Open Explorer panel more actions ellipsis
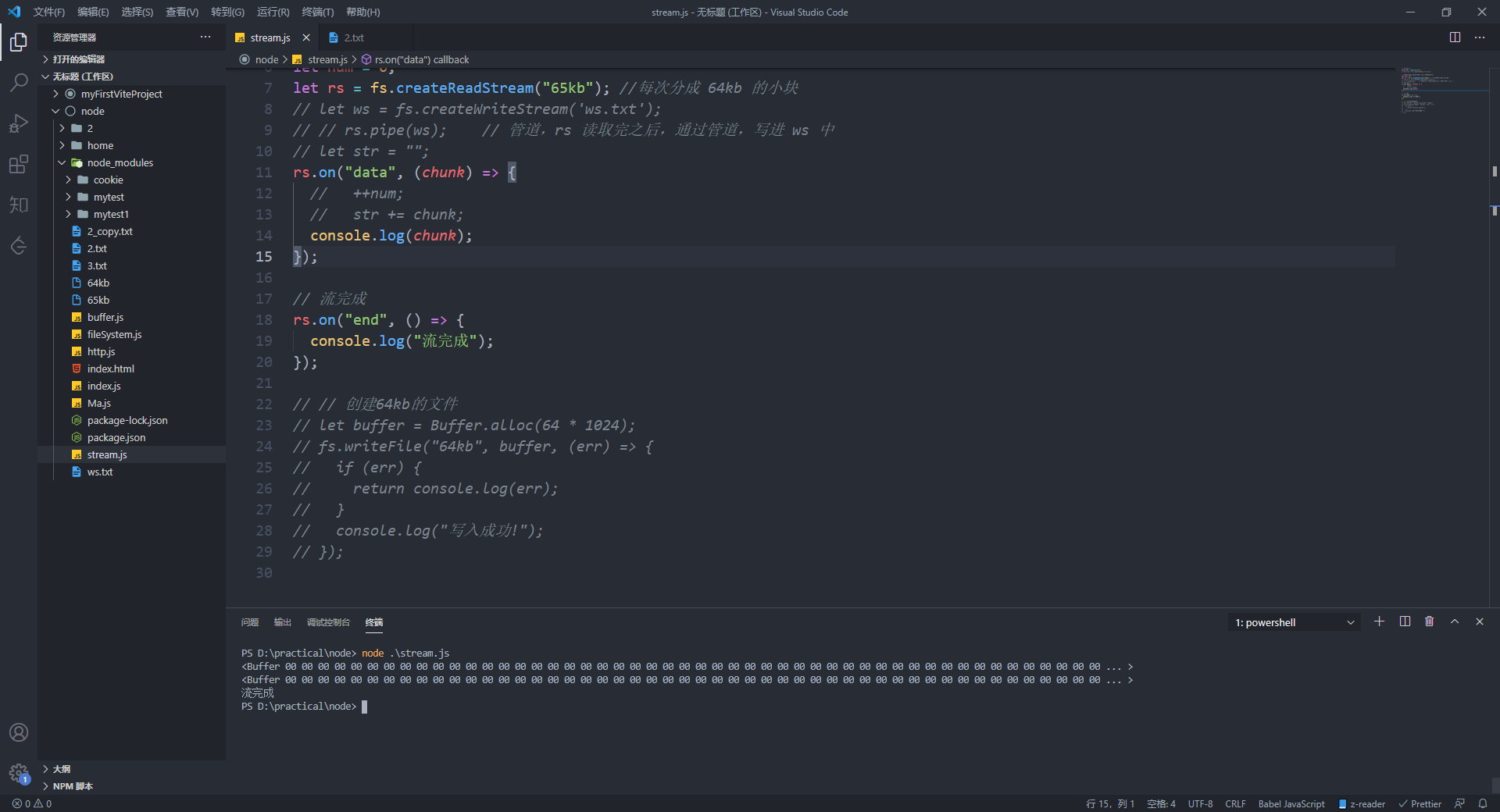This screenshot has width=1500, height=812. click(x=205, y=37)
